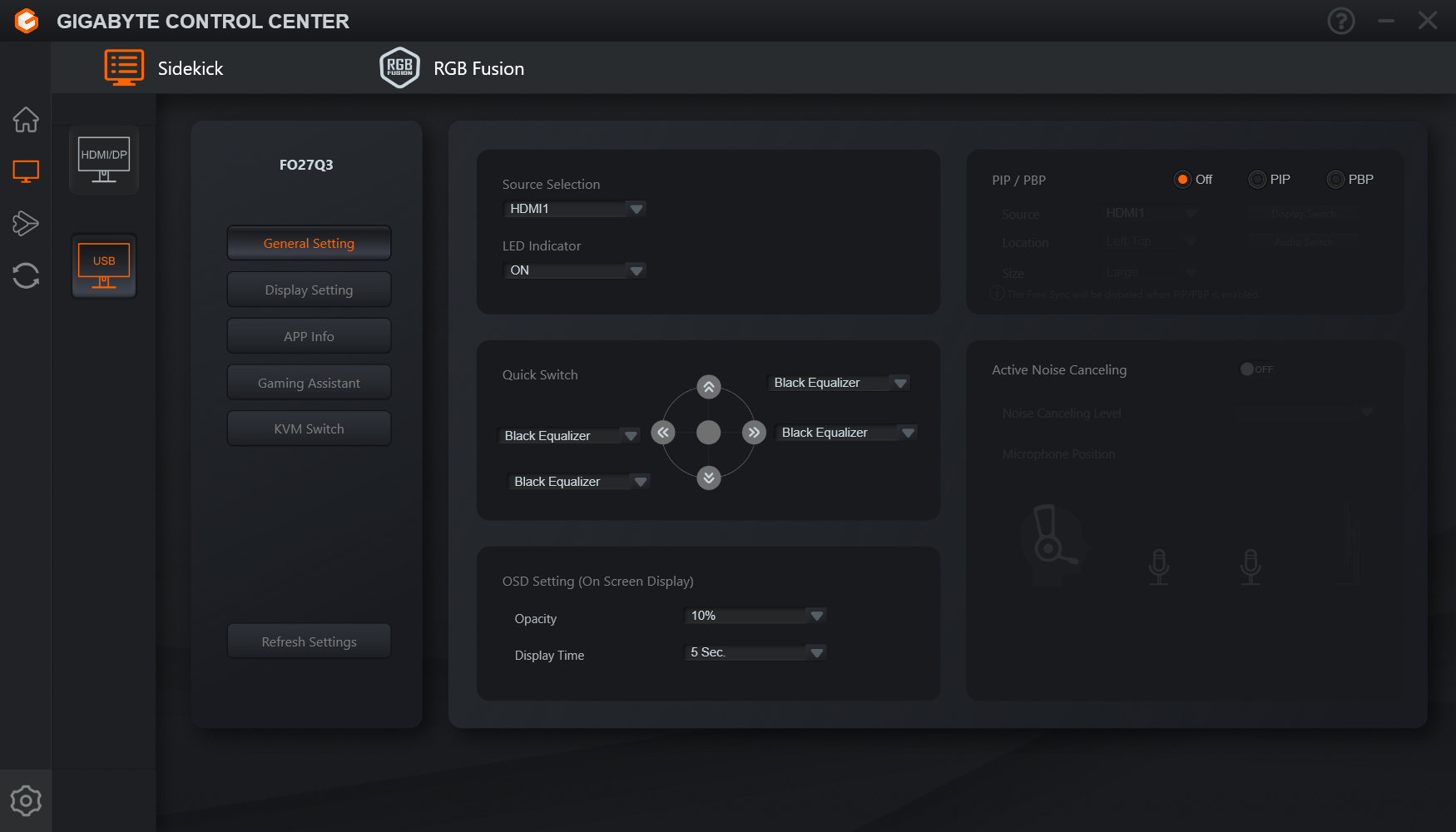1456x832 pixels.
Task: Open the update arrows icon in the sidebar
Action: coord(26,275)
